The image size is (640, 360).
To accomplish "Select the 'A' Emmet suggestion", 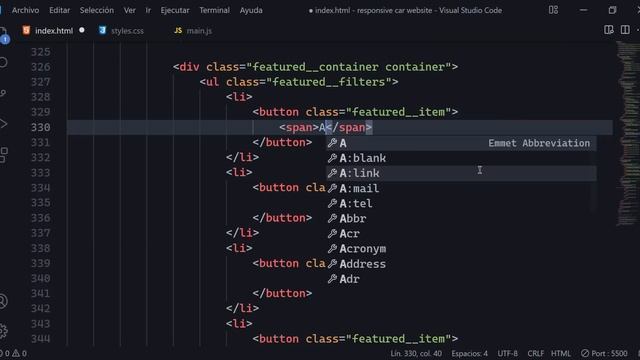I will pyautogui.click(x=461, y=143).
